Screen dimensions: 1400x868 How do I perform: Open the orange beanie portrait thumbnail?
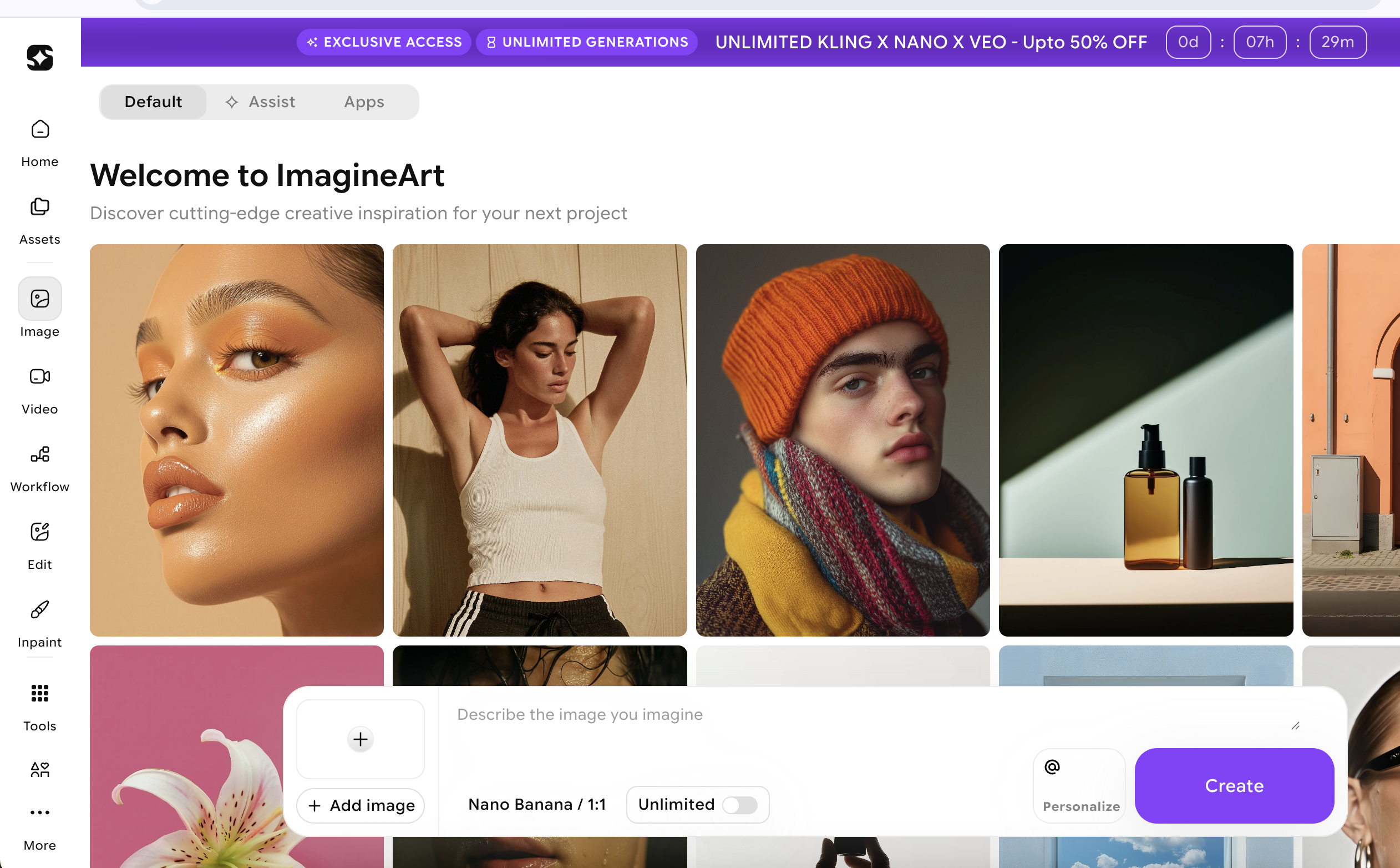(x=843, y=440)
